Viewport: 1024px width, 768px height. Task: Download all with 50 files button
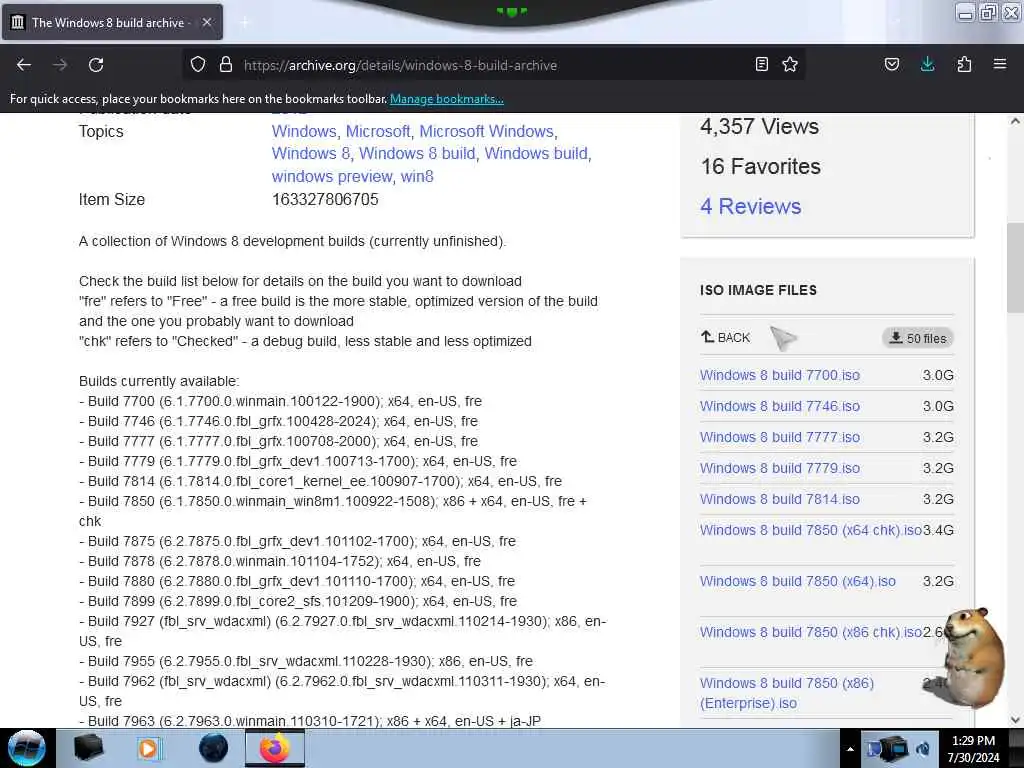pos(918,338)
